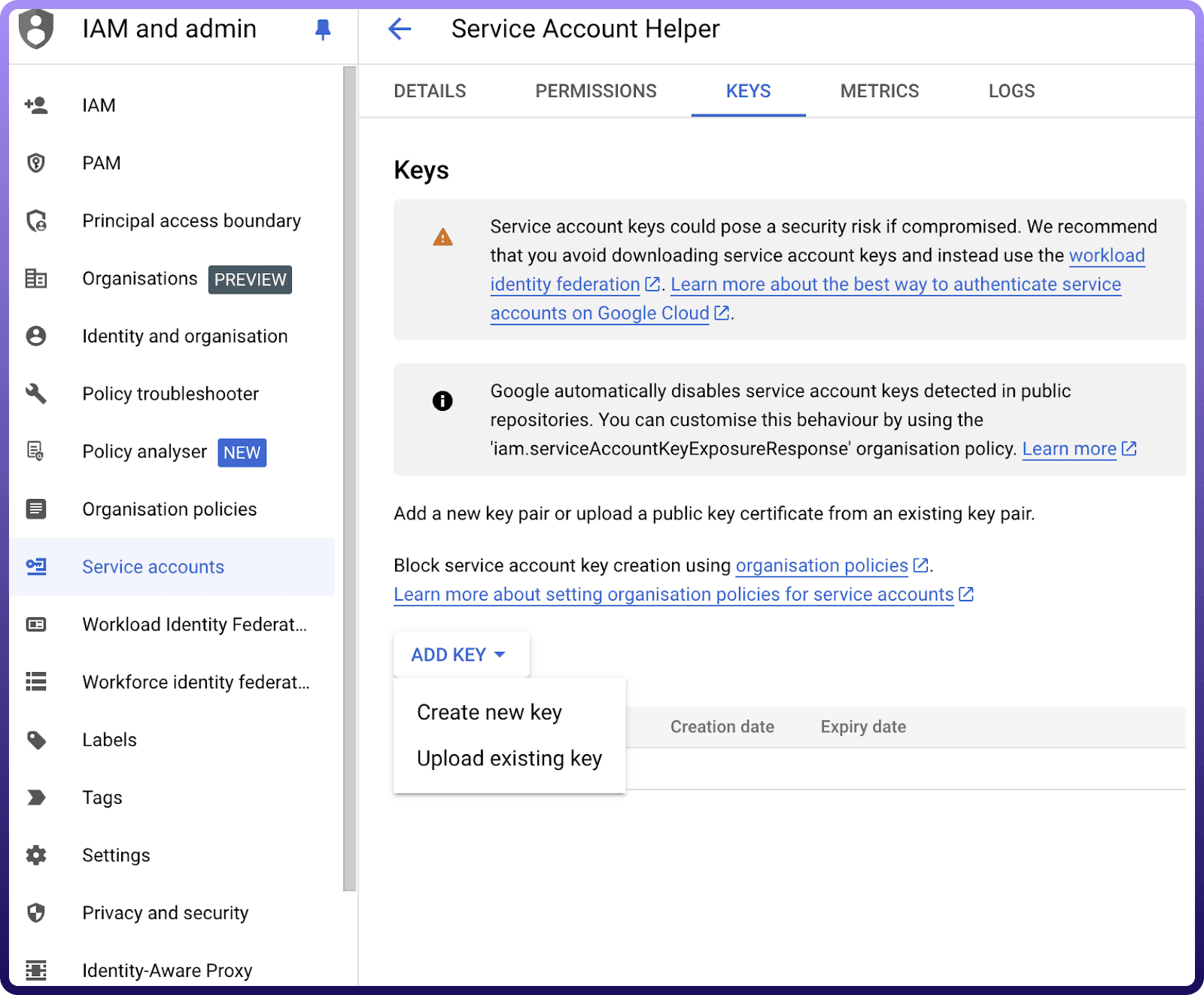This screenshot has height=995, width=1204.
Task: Switch to the PERMISSIONS tab
Action: 595,91
